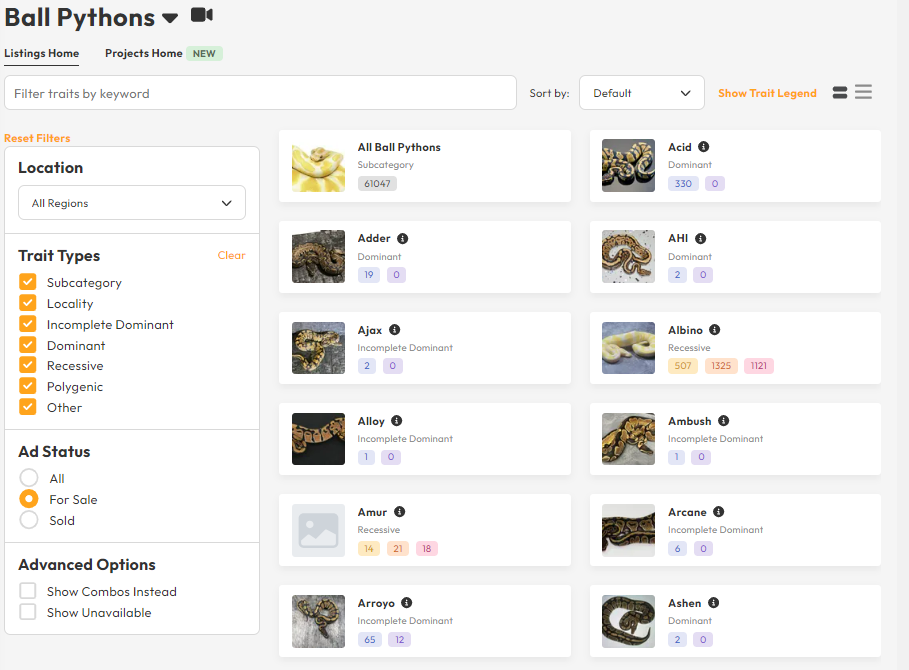
Task: Open the info icon next to Acid
Action: coord(703,147)
